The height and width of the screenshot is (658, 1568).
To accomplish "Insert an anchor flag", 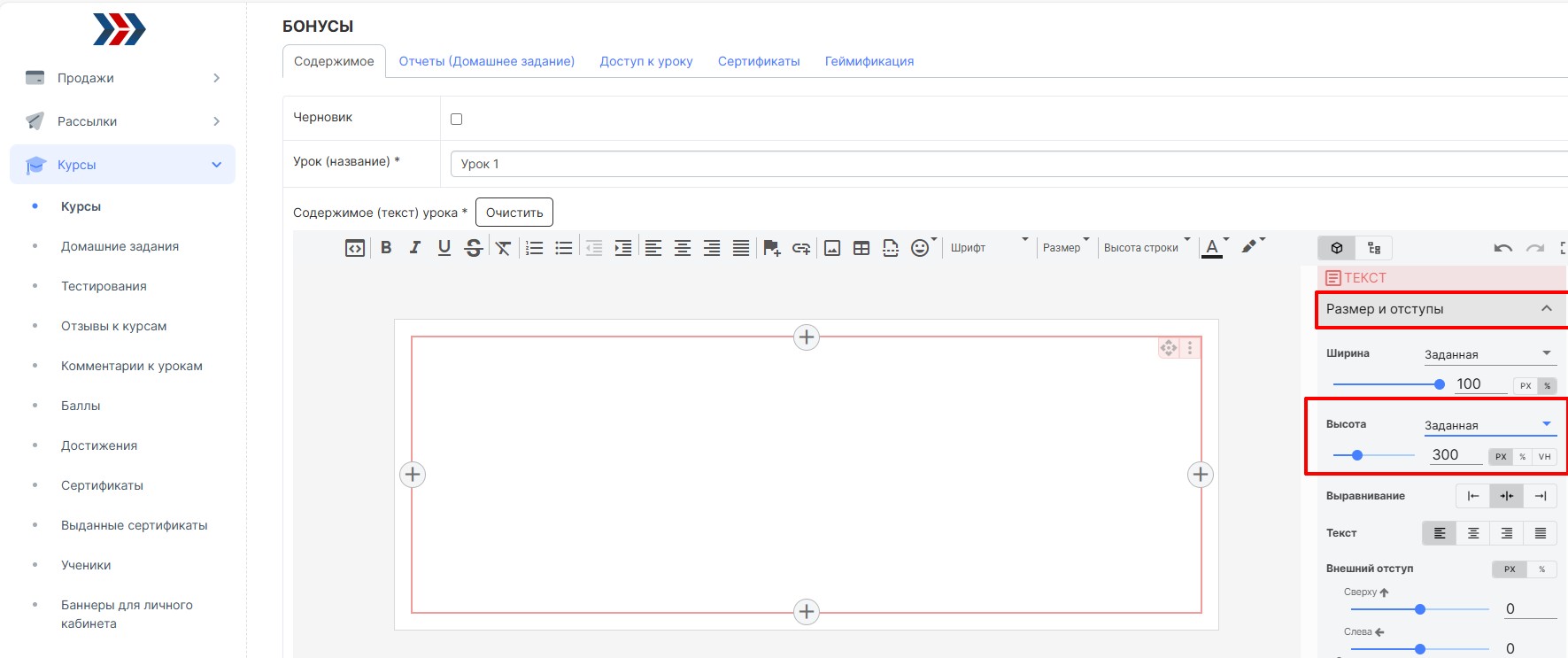I will [772, 248].
